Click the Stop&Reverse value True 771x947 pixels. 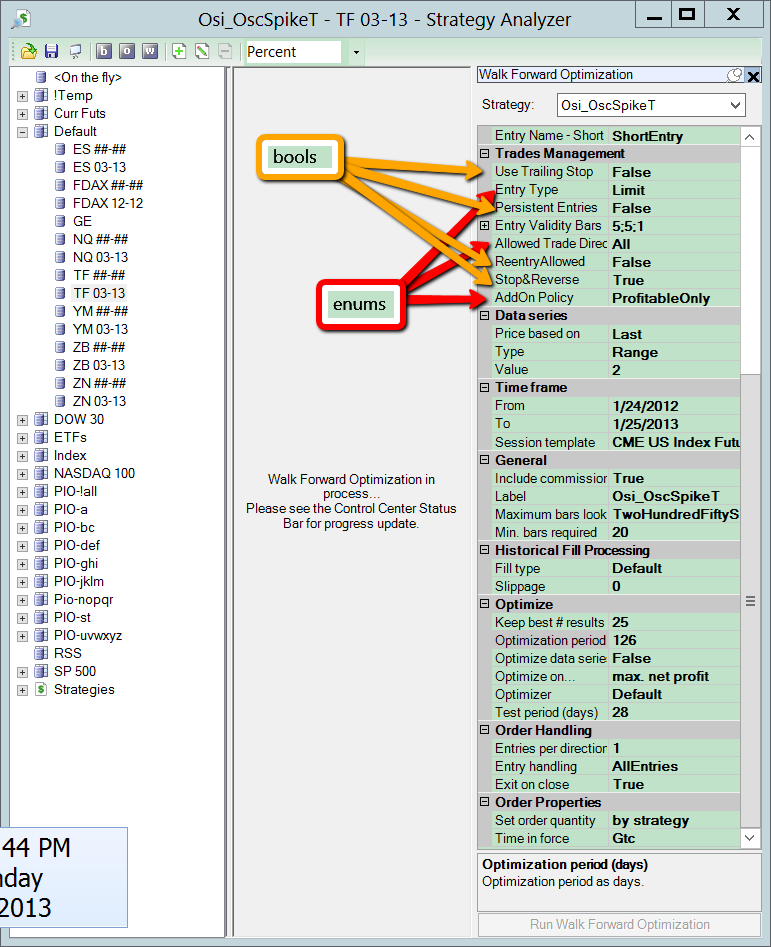pos(674,280)
